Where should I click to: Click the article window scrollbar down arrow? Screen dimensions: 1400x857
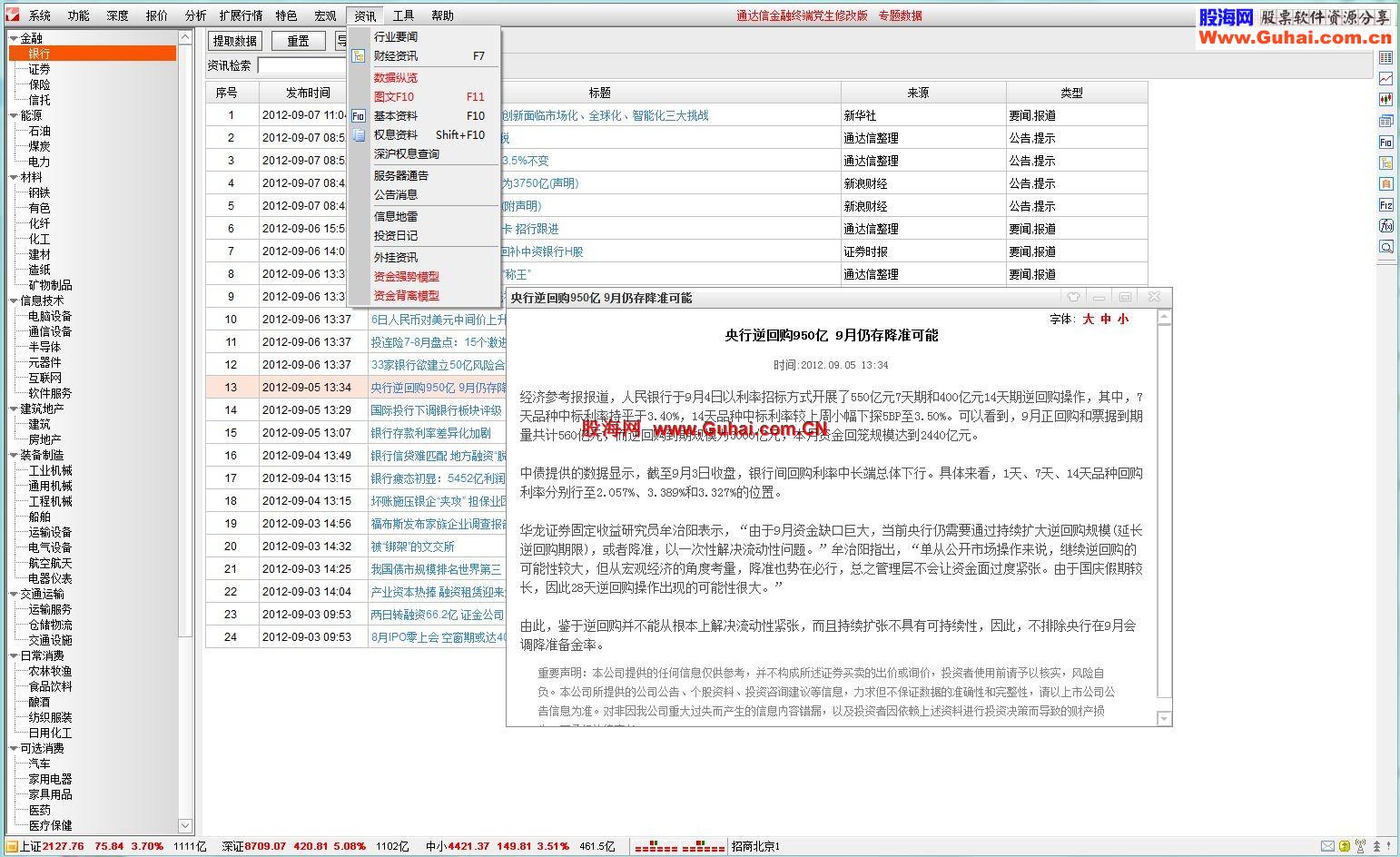(x=1164, y=718)
